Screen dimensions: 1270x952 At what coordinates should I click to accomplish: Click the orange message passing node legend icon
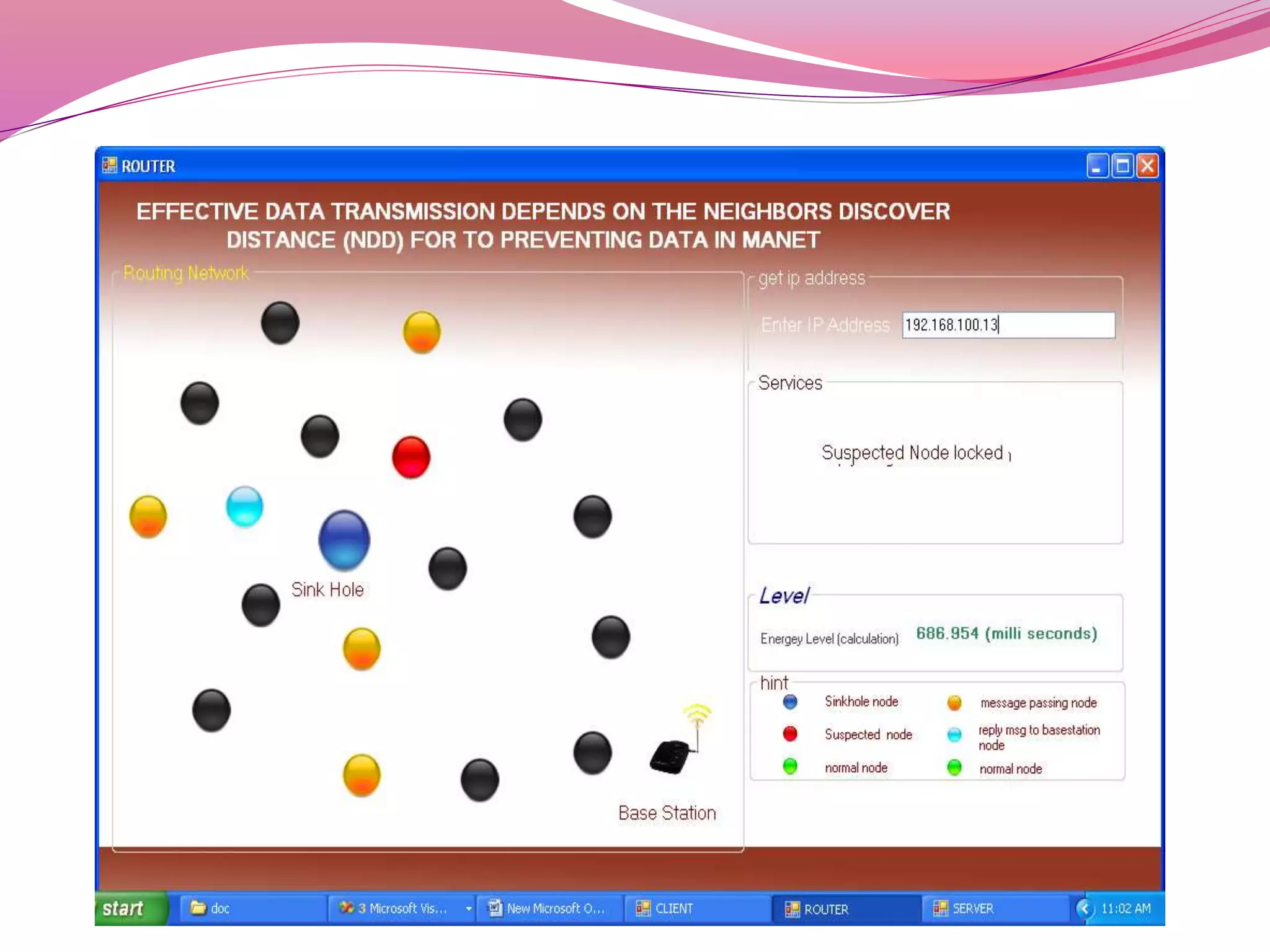(x=954, y=702)
